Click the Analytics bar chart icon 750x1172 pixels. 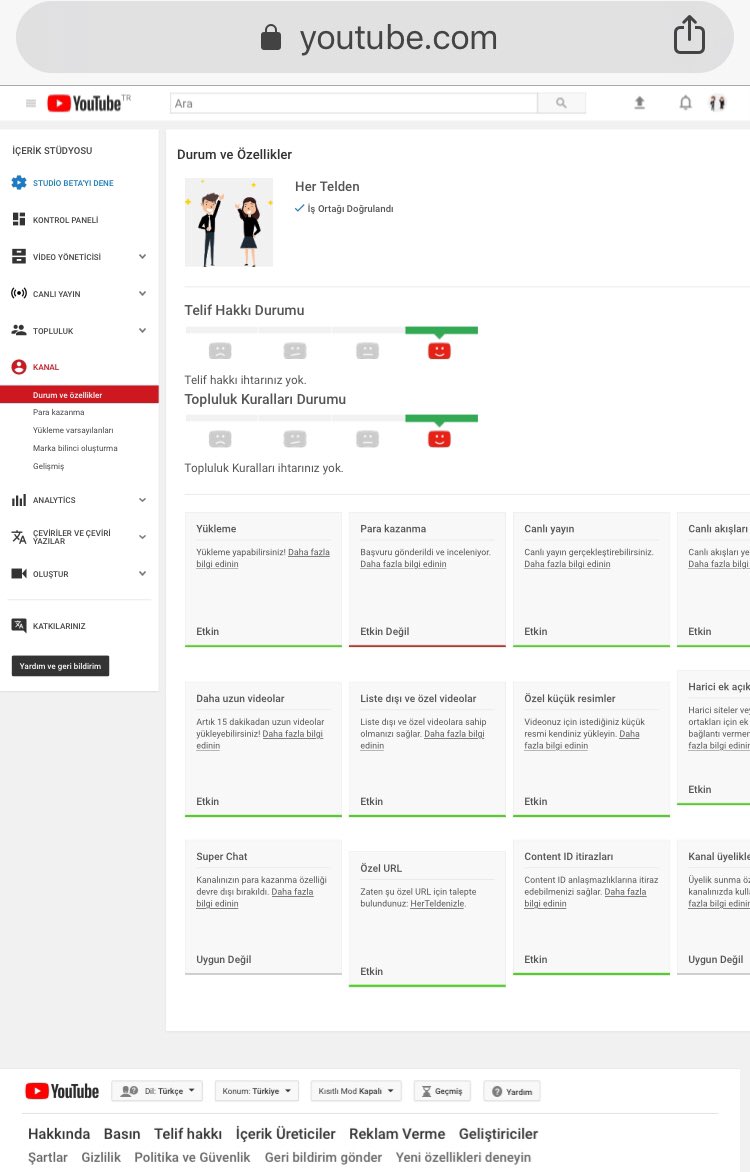click(x=19, y=500)
